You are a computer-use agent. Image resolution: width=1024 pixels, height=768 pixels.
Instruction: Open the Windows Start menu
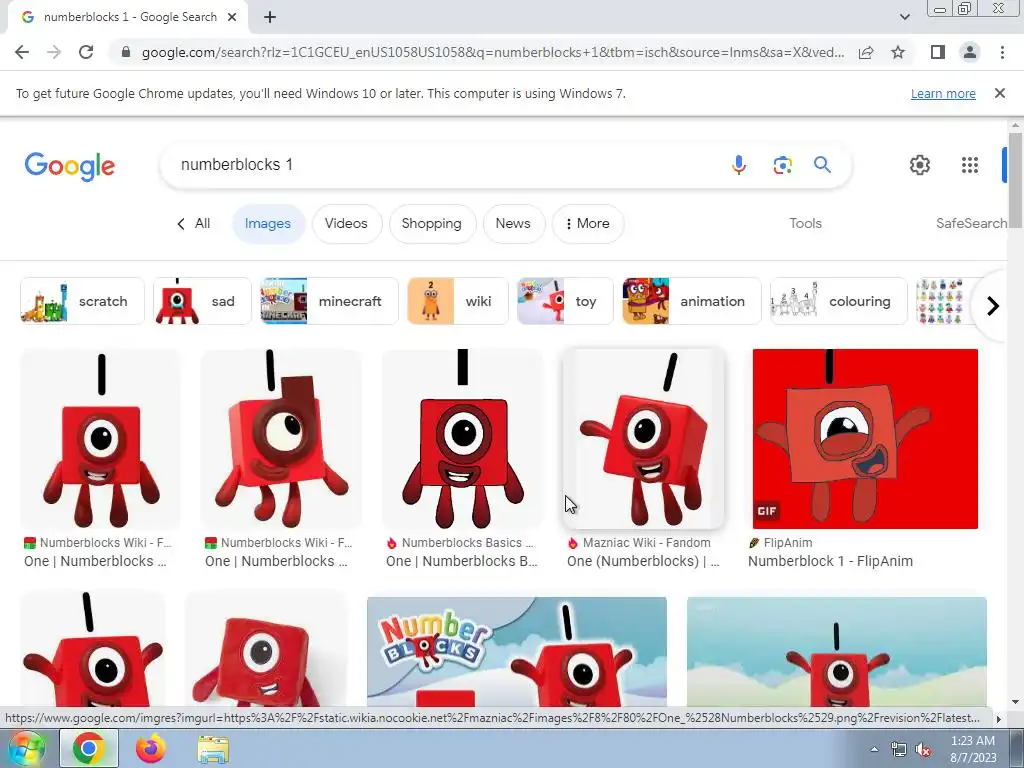(x=25, y=748)
